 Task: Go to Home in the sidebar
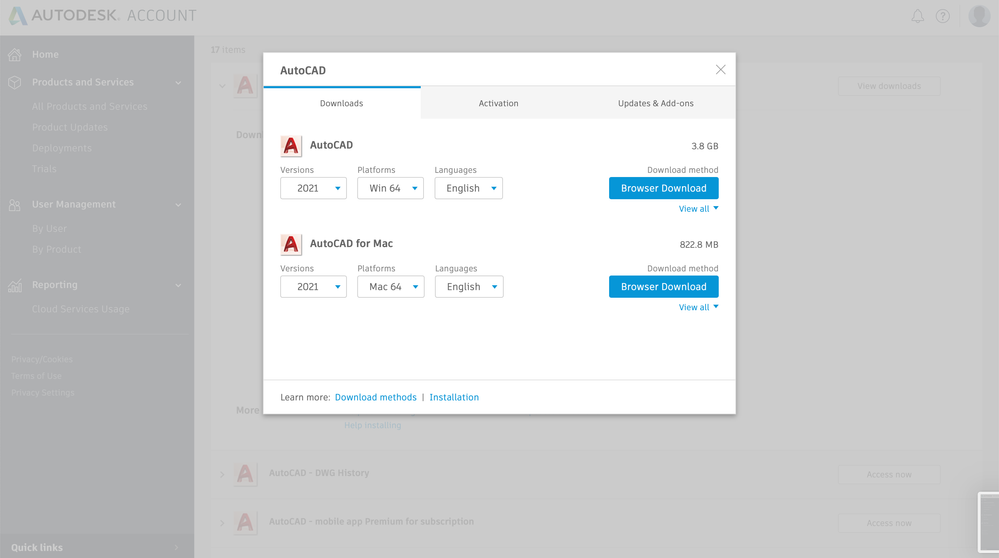tap(45, 55)
